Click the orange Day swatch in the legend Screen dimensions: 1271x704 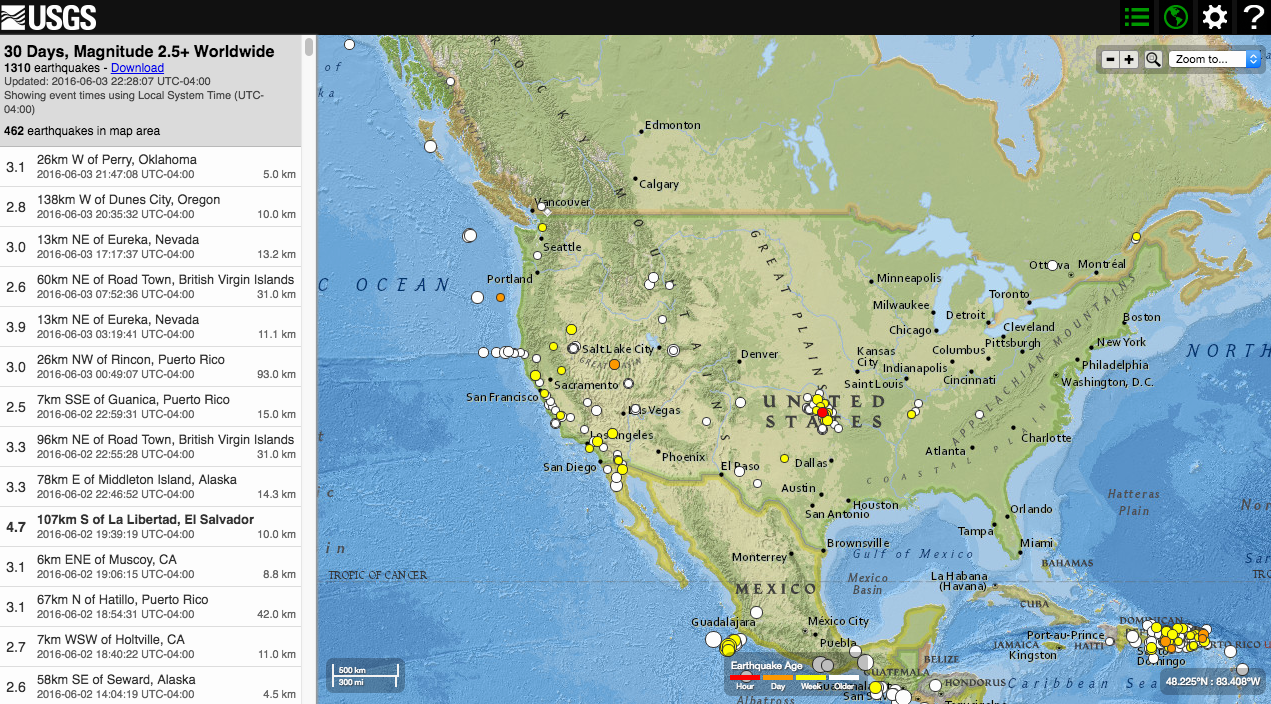778,677
